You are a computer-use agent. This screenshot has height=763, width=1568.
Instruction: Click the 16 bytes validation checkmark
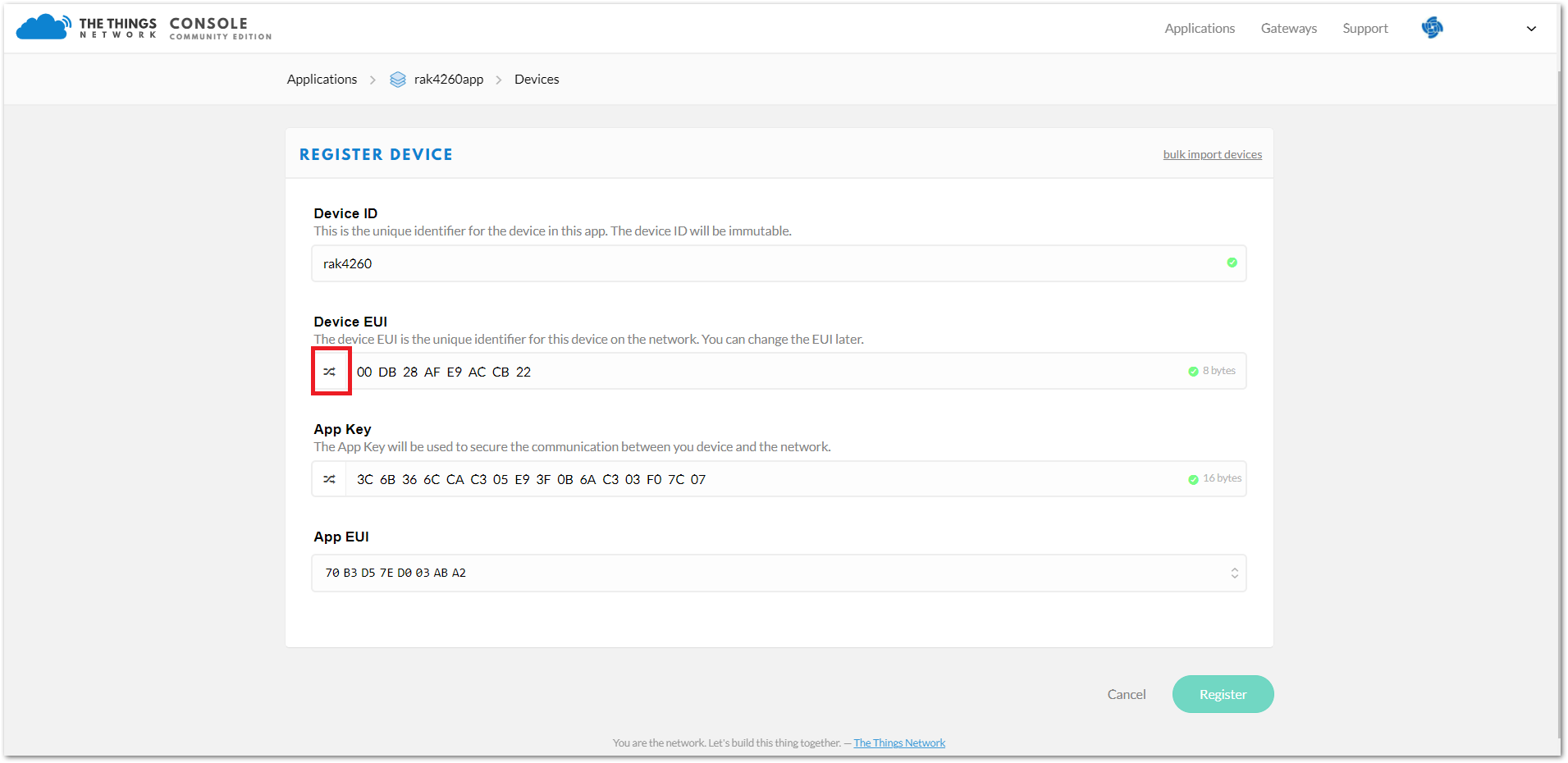tap(1193, 480)
